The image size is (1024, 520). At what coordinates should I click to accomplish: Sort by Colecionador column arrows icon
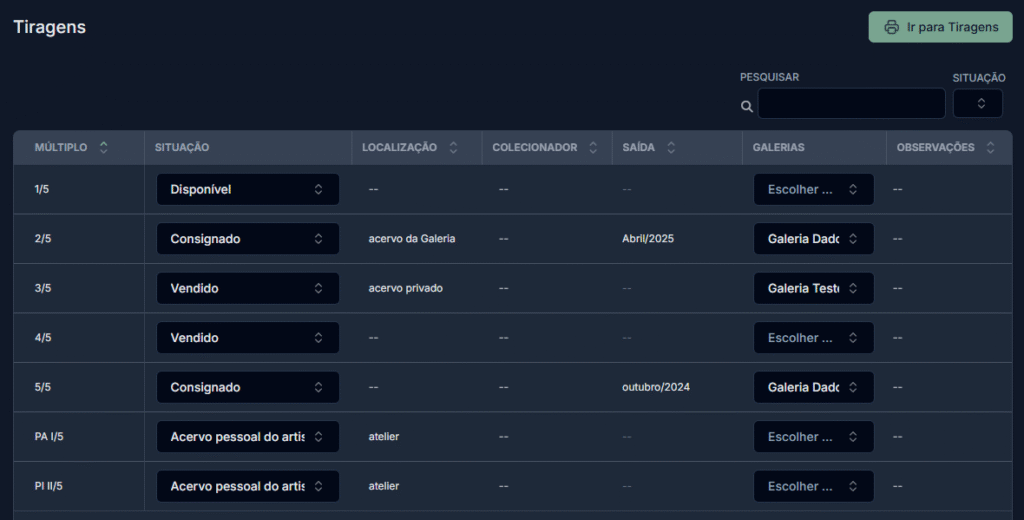(593, 147)
